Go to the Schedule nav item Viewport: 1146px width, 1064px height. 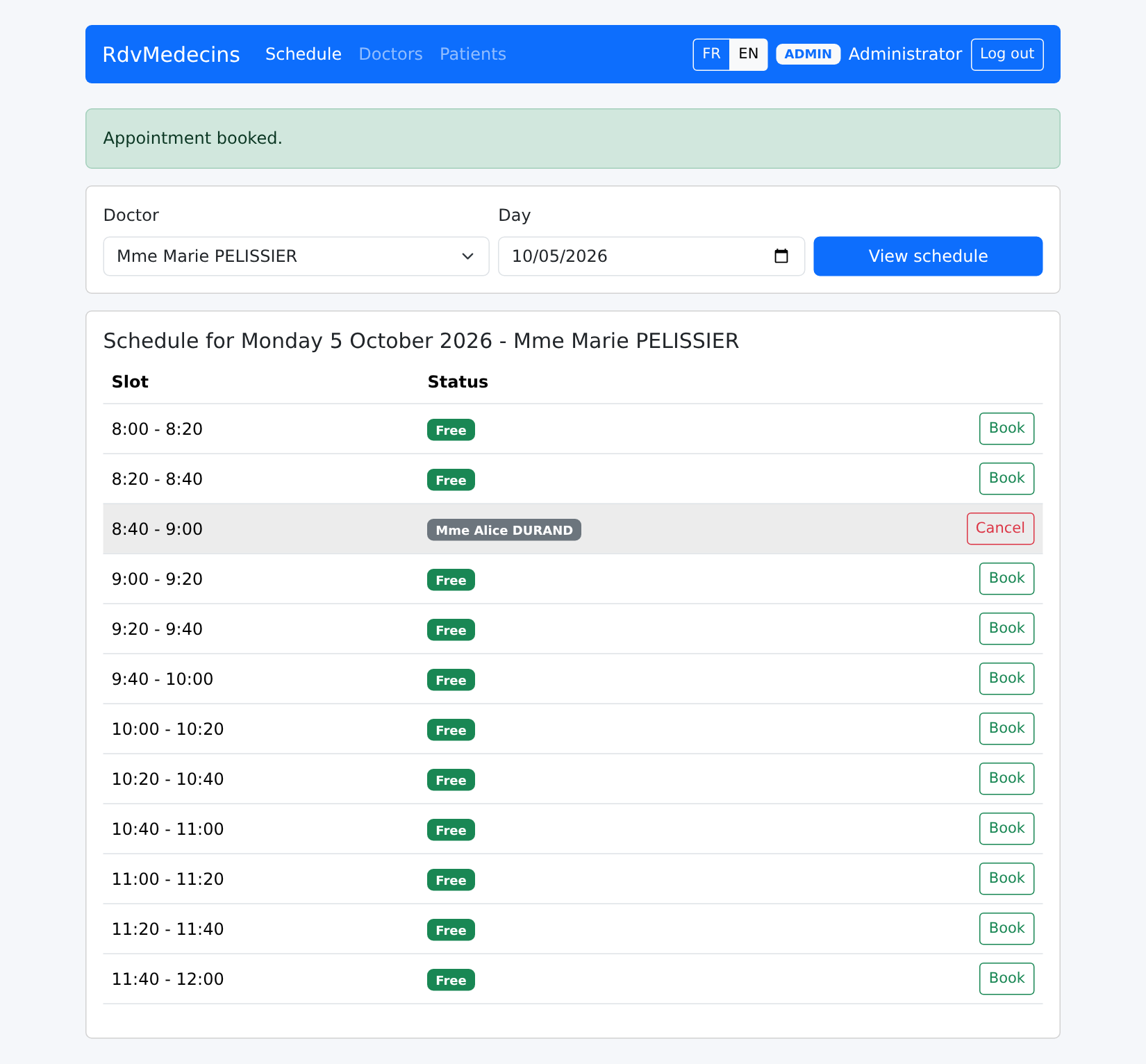pos(304,54)
